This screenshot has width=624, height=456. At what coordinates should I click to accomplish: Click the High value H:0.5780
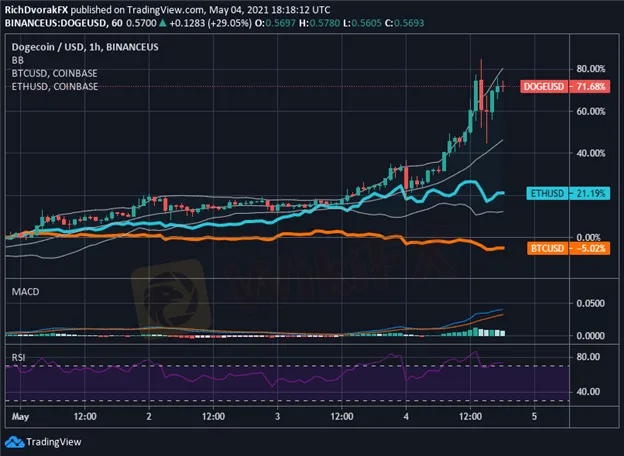coord(320,23)
